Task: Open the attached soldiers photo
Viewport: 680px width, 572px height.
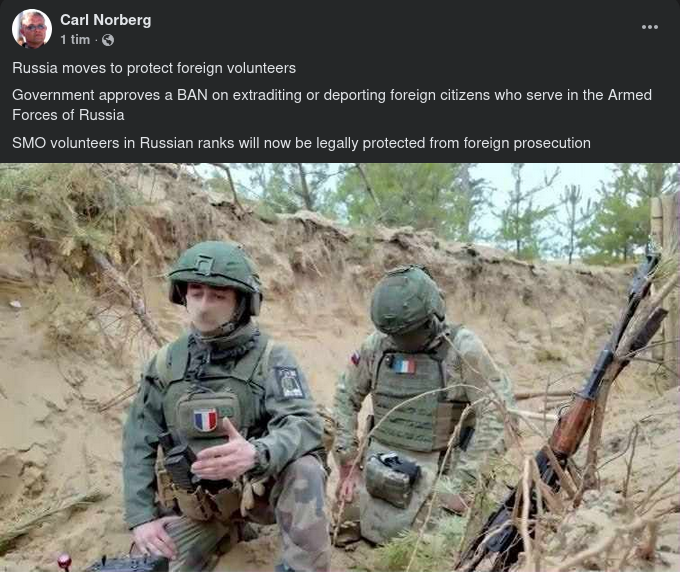Action: 340,367
